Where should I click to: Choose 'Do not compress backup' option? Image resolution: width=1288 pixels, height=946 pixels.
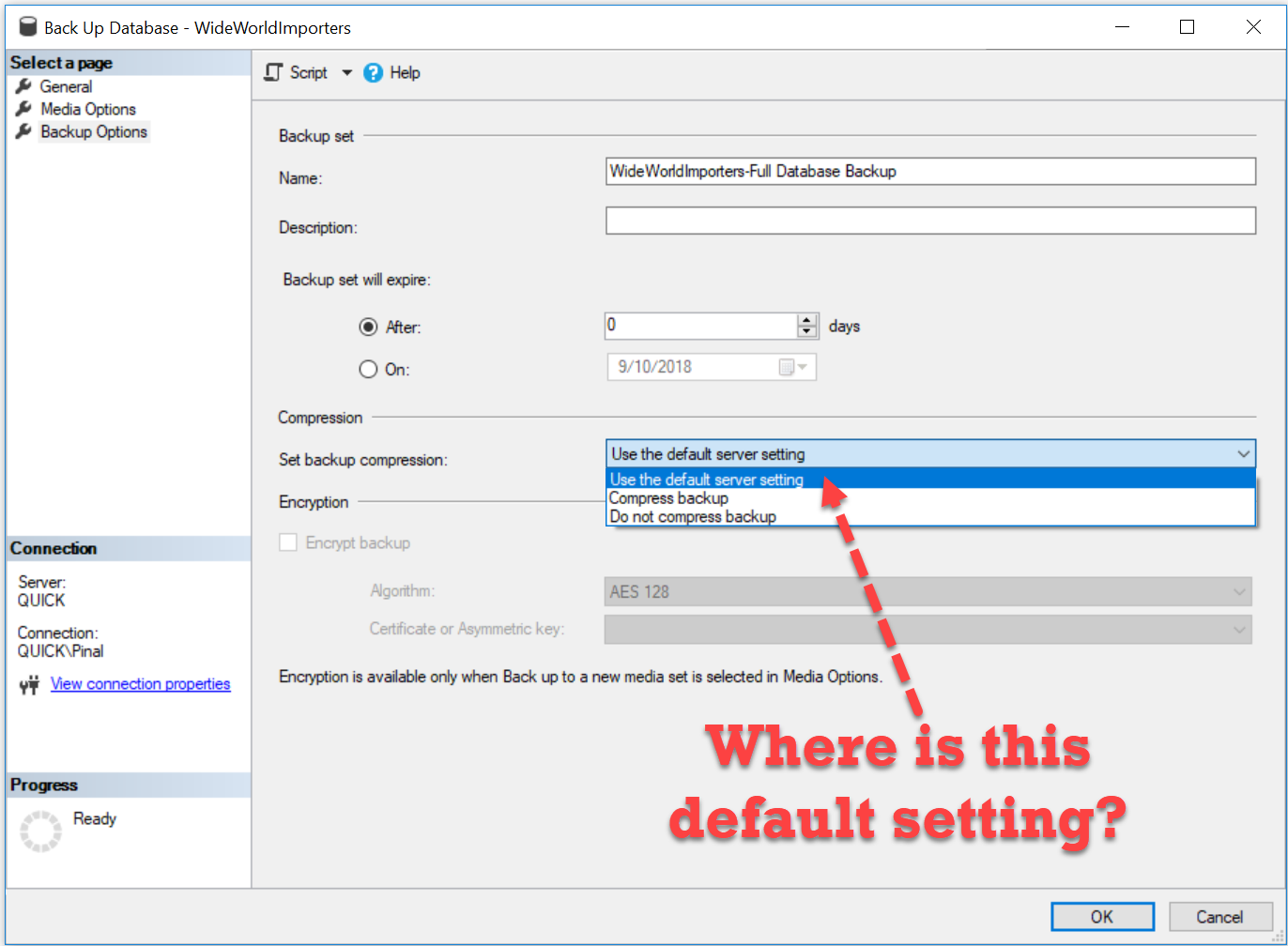930,517
